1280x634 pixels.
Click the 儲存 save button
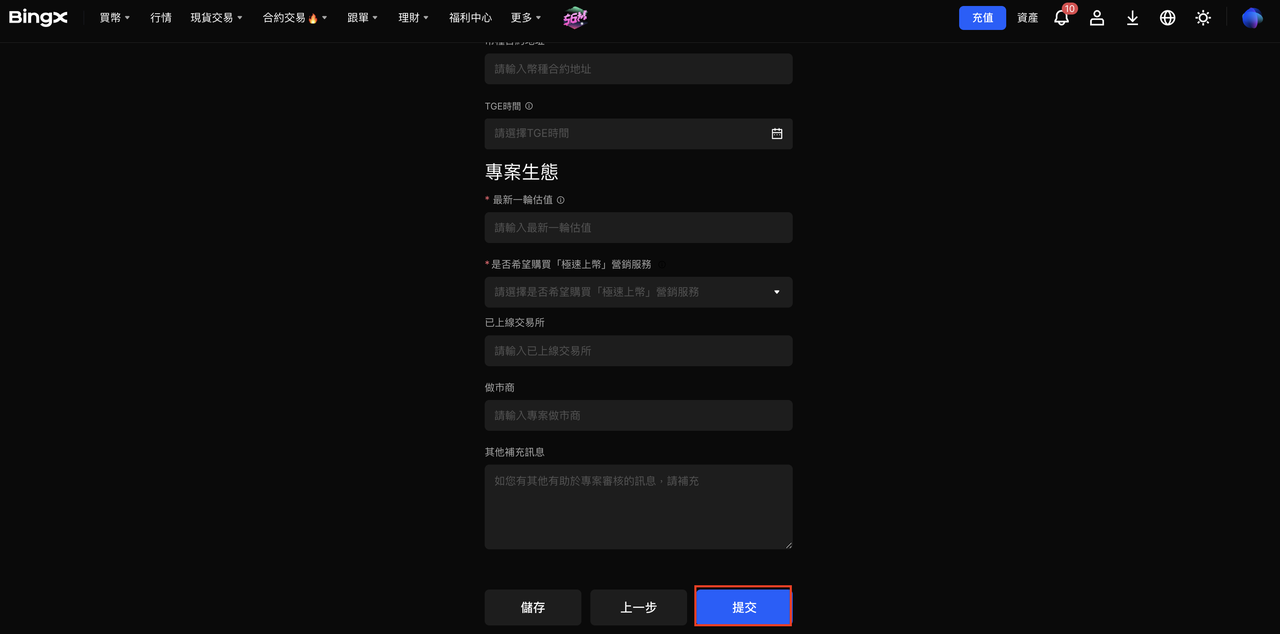pyautogui.click(x=533, y=607)
